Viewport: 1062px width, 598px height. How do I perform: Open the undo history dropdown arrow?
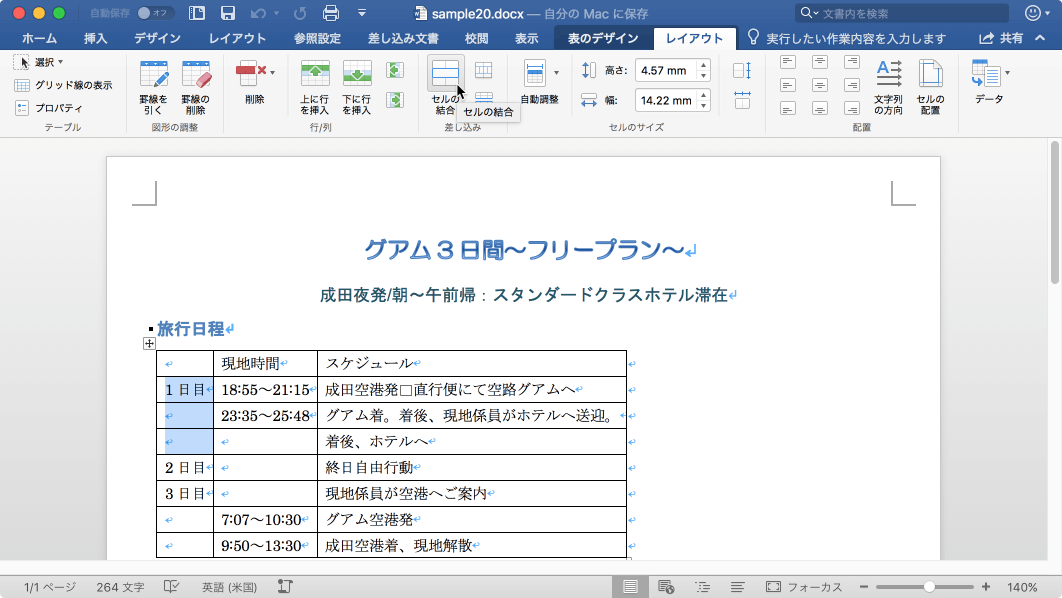coord(276,13)
